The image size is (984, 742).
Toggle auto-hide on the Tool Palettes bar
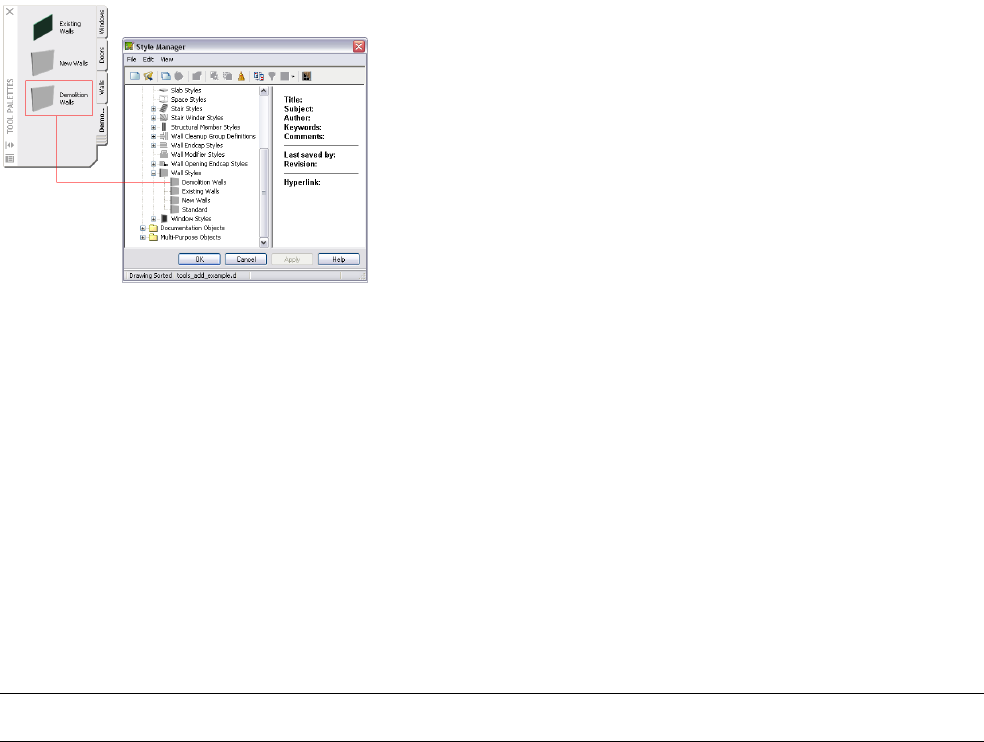pos(9,145)
